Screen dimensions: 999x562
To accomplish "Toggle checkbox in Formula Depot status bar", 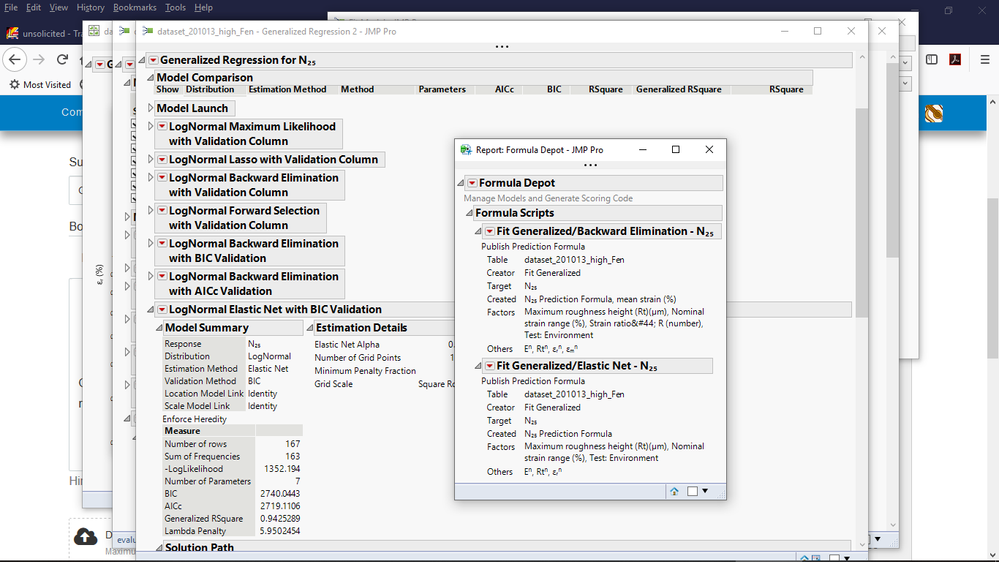I will click(692, 491).
